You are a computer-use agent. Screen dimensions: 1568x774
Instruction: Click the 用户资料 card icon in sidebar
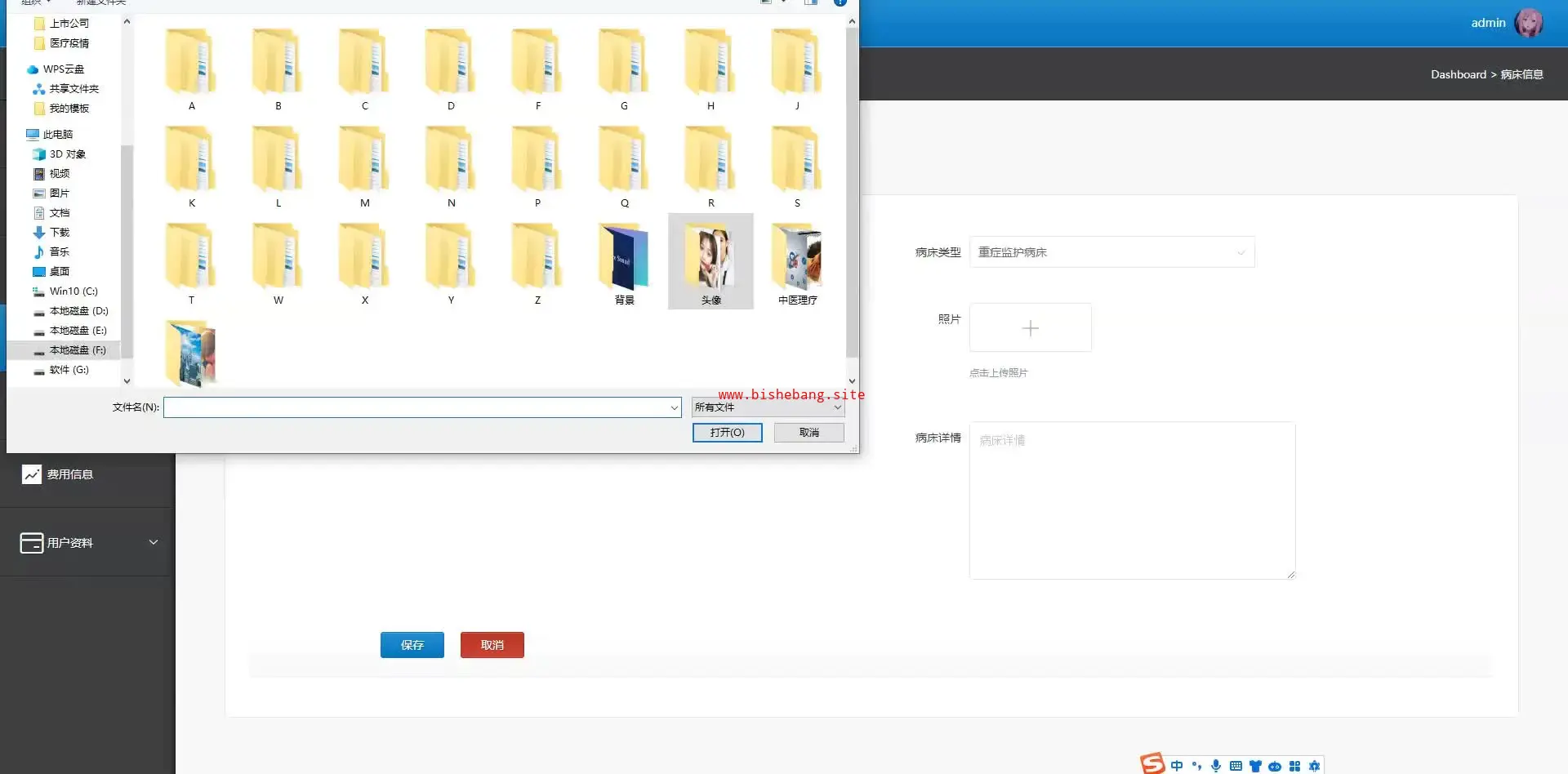(x=31, y=543)
